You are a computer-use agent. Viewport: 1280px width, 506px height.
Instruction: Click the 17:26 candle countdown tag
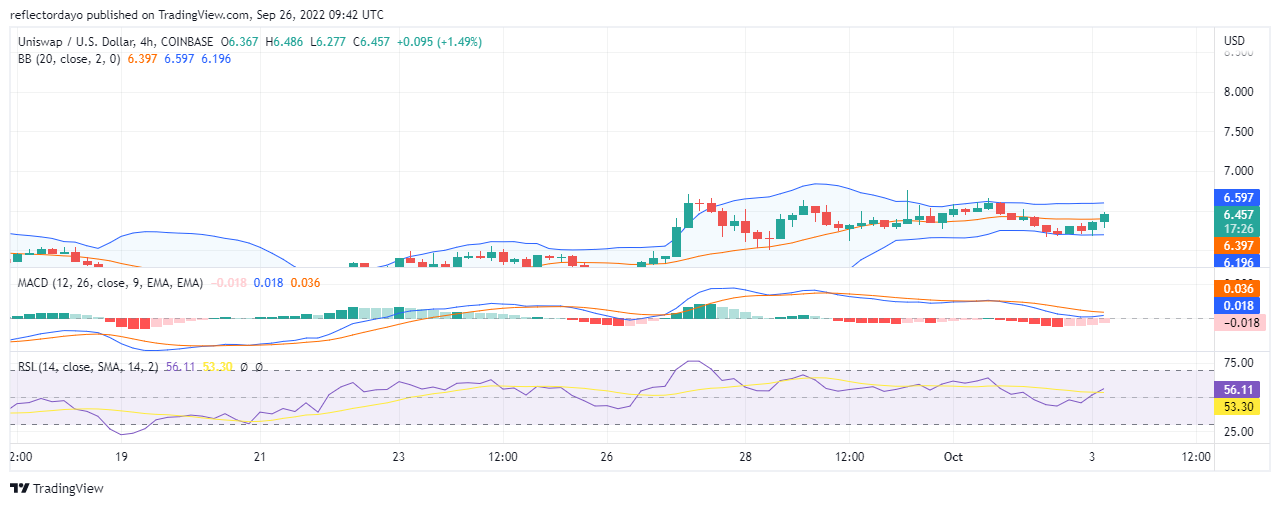tap(1239, 228)
